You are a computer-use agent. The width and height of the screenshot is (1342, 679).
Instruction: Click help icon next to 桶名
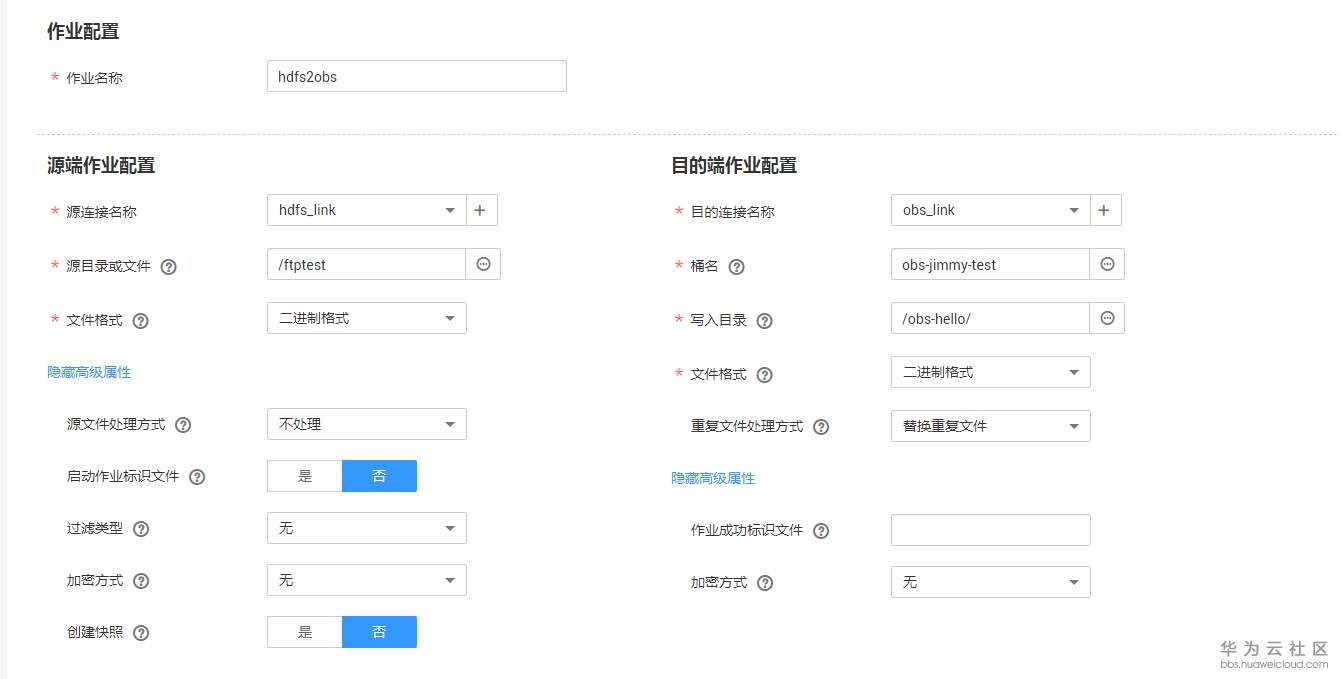click(737, 267)
